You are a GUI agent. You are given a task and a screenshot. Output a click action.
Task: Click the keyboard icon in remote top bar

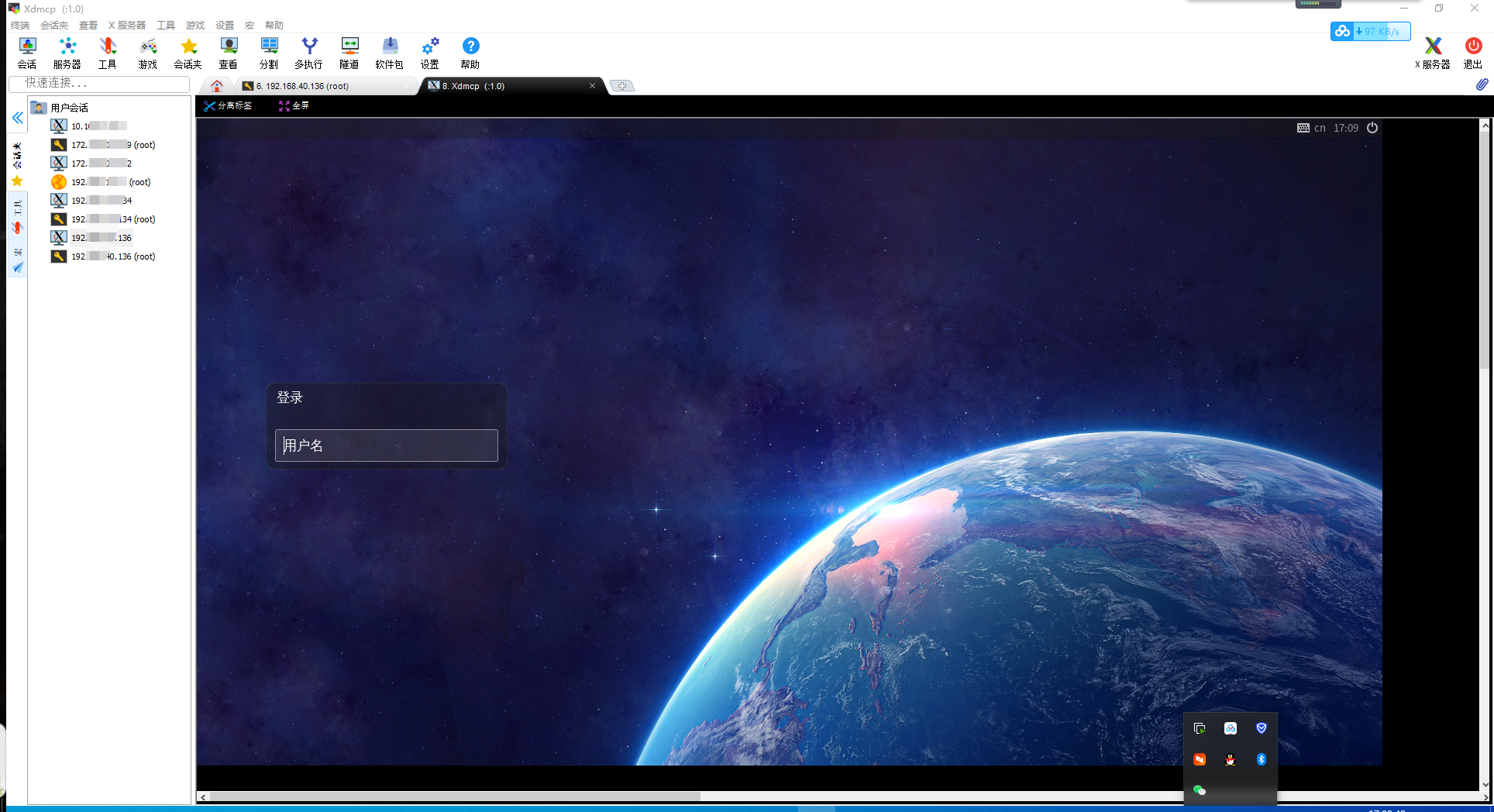1303,128
